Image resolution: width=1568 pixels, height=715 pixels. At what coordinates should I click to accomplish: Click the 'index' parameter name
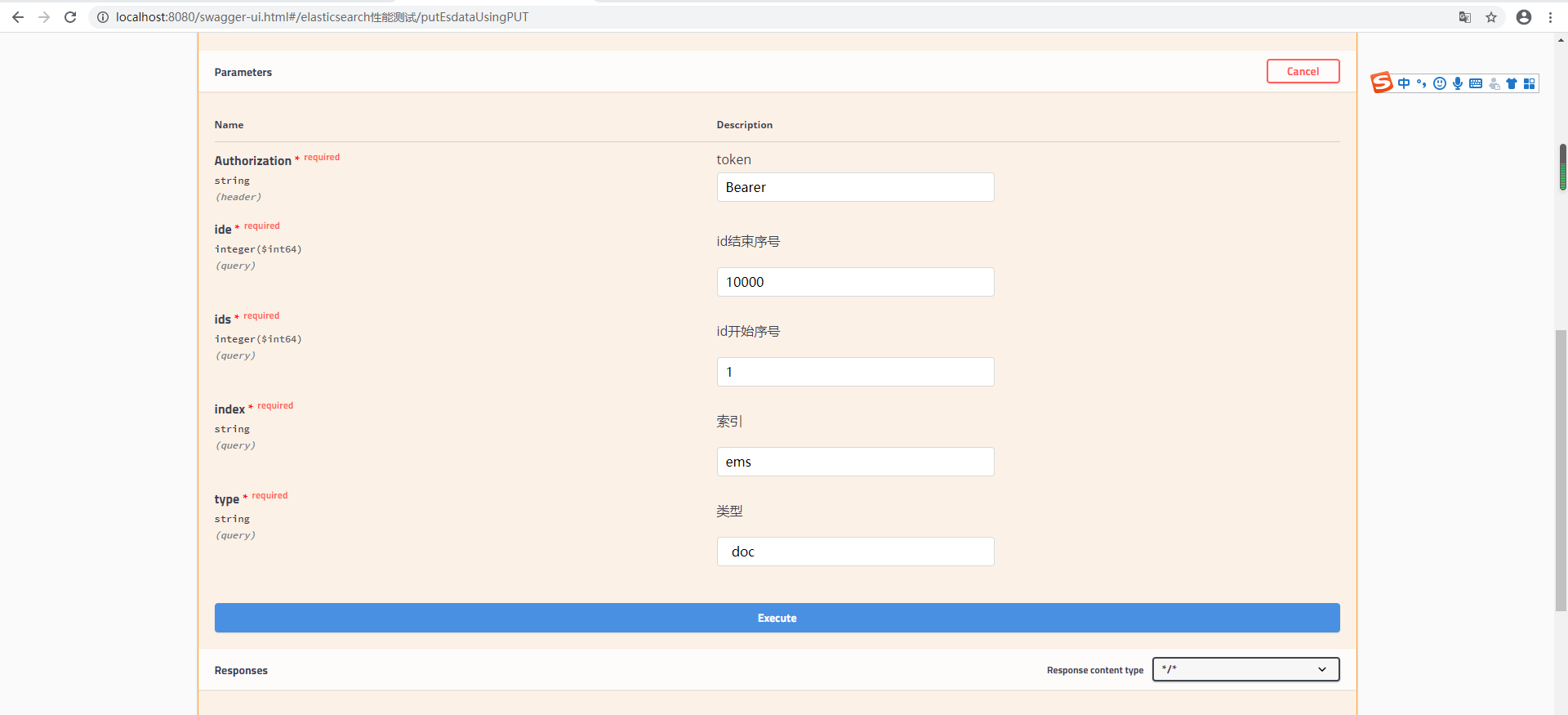point(229,409)
